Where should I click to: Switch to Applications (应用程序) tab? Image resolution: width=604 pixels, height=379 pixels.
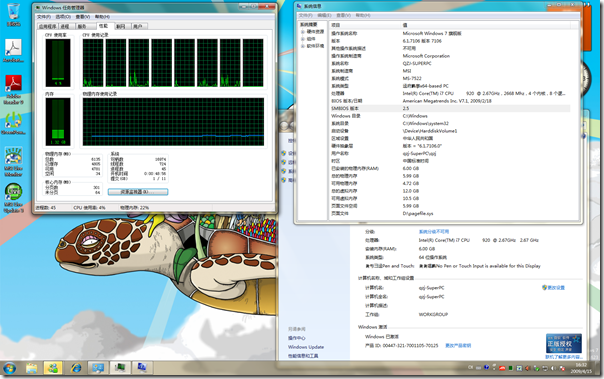click(48, 26)
